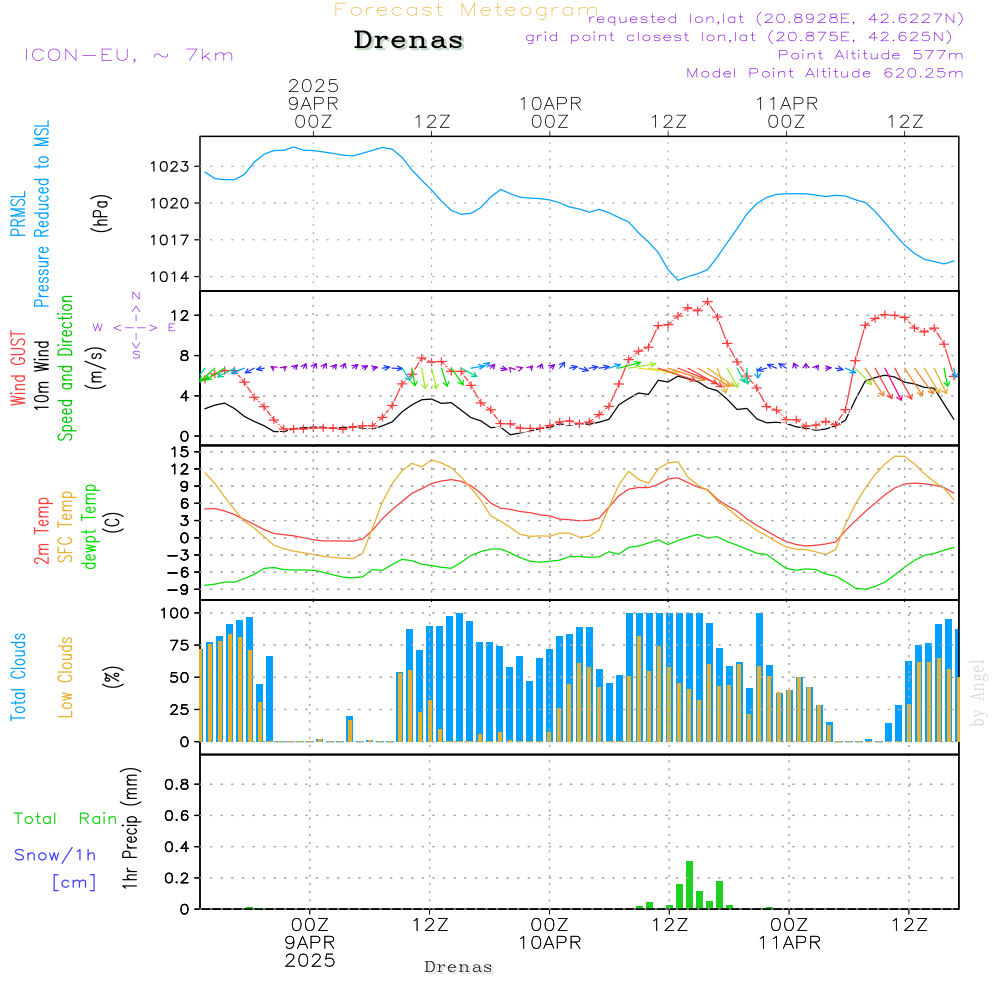
Task: Click the '1hr Precip (mm)' axis label
Action: tap(130, 828)
